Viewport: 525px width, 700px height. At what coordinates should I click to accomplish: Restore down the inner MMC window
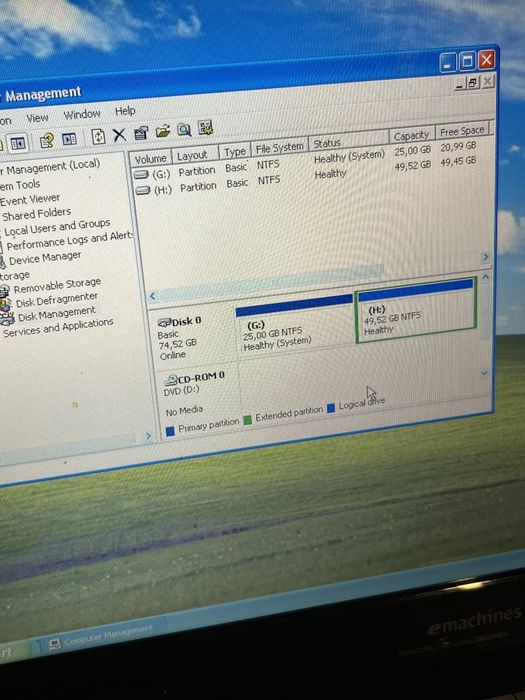tap(473, 83)
